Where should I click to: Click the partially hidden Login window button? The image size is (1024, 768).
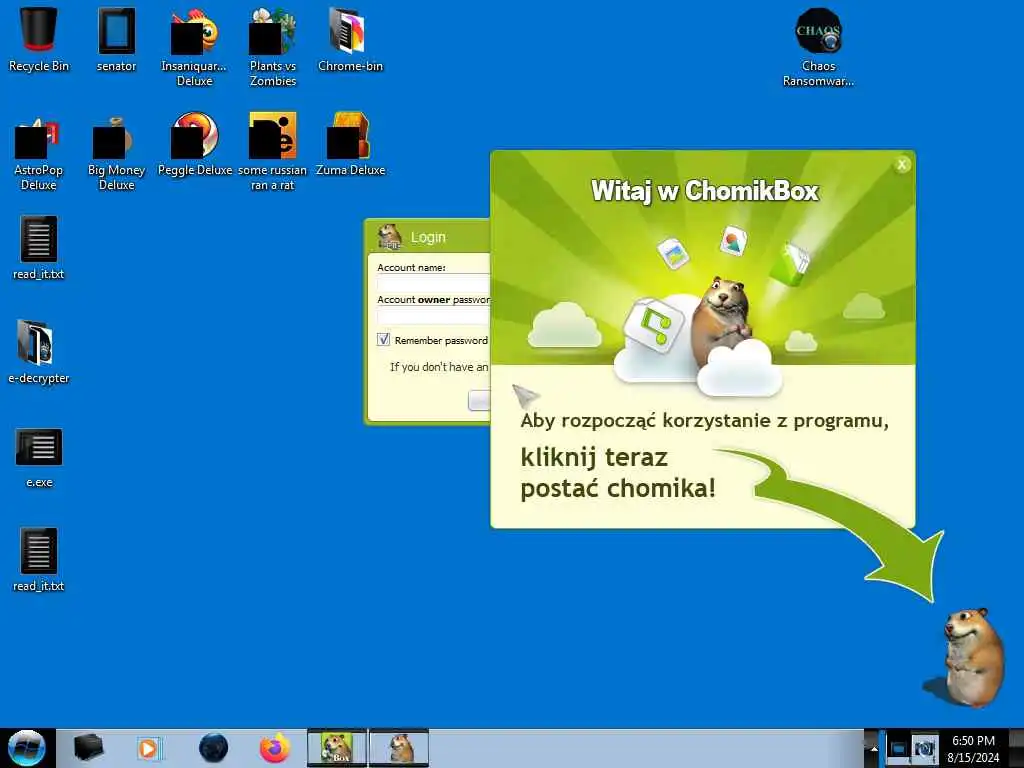tap(479, 400)
